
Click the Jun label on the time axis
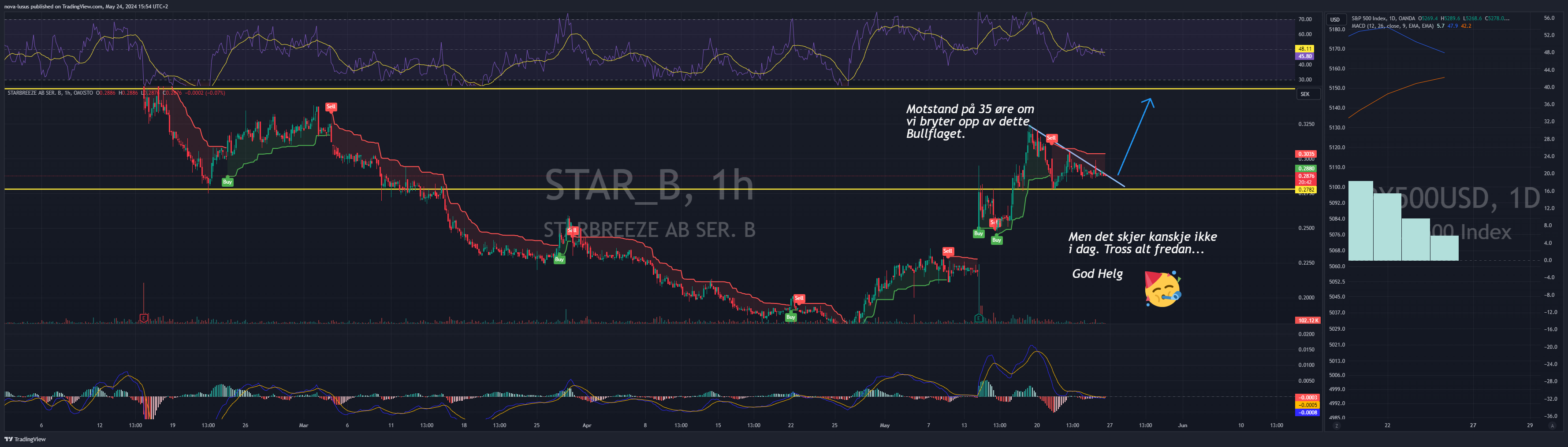[x=1182, y=426]
